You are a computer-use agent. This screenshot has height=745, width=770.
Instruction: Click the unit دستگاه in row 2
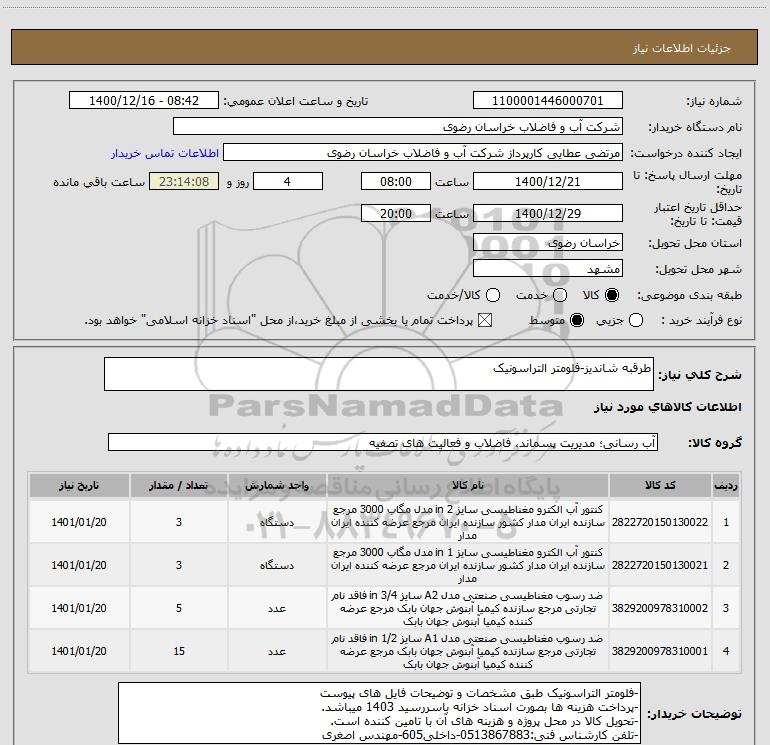click(x=277, y=565)
